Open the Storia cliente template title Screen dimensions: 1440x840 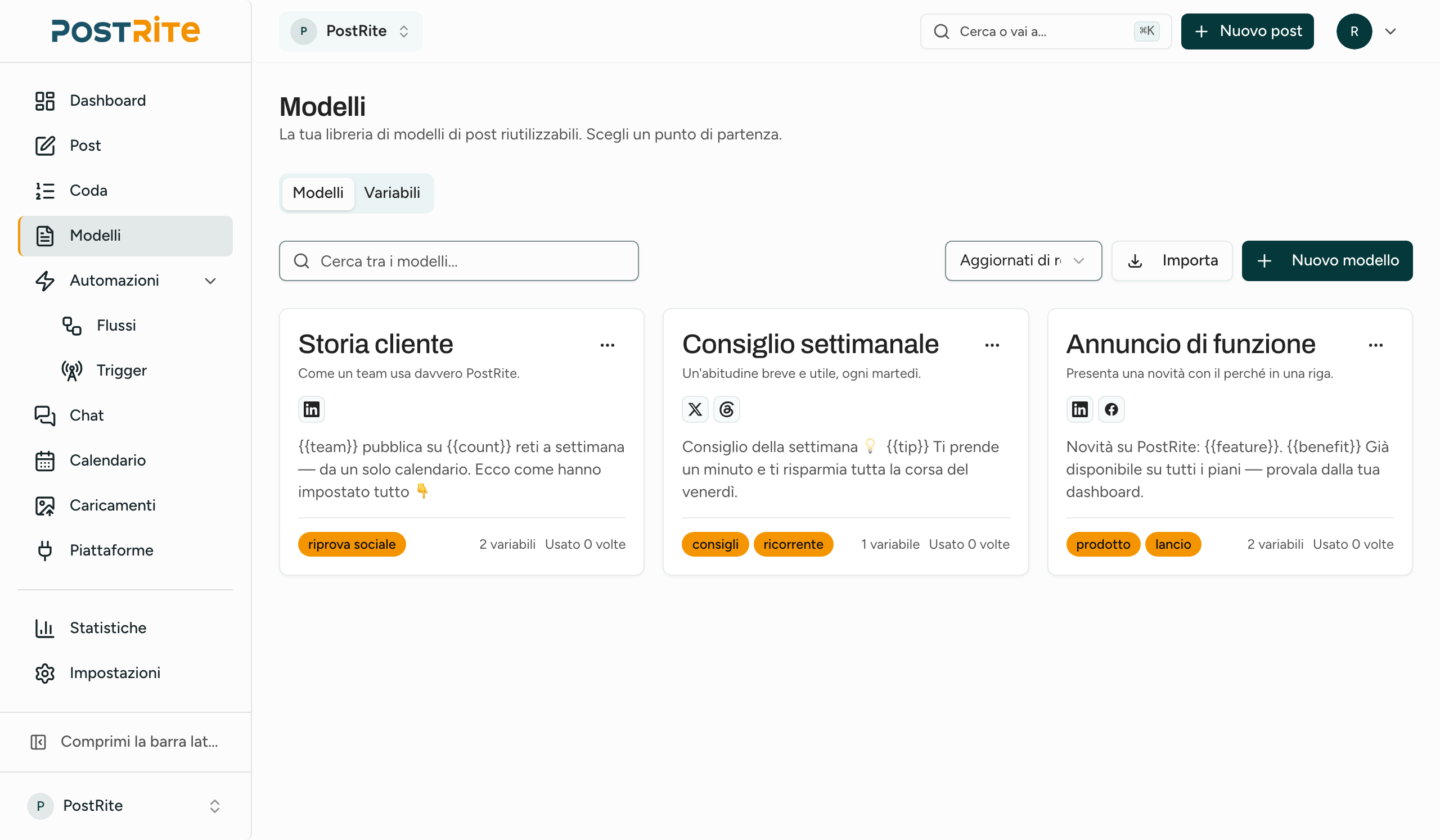[375, 344]
